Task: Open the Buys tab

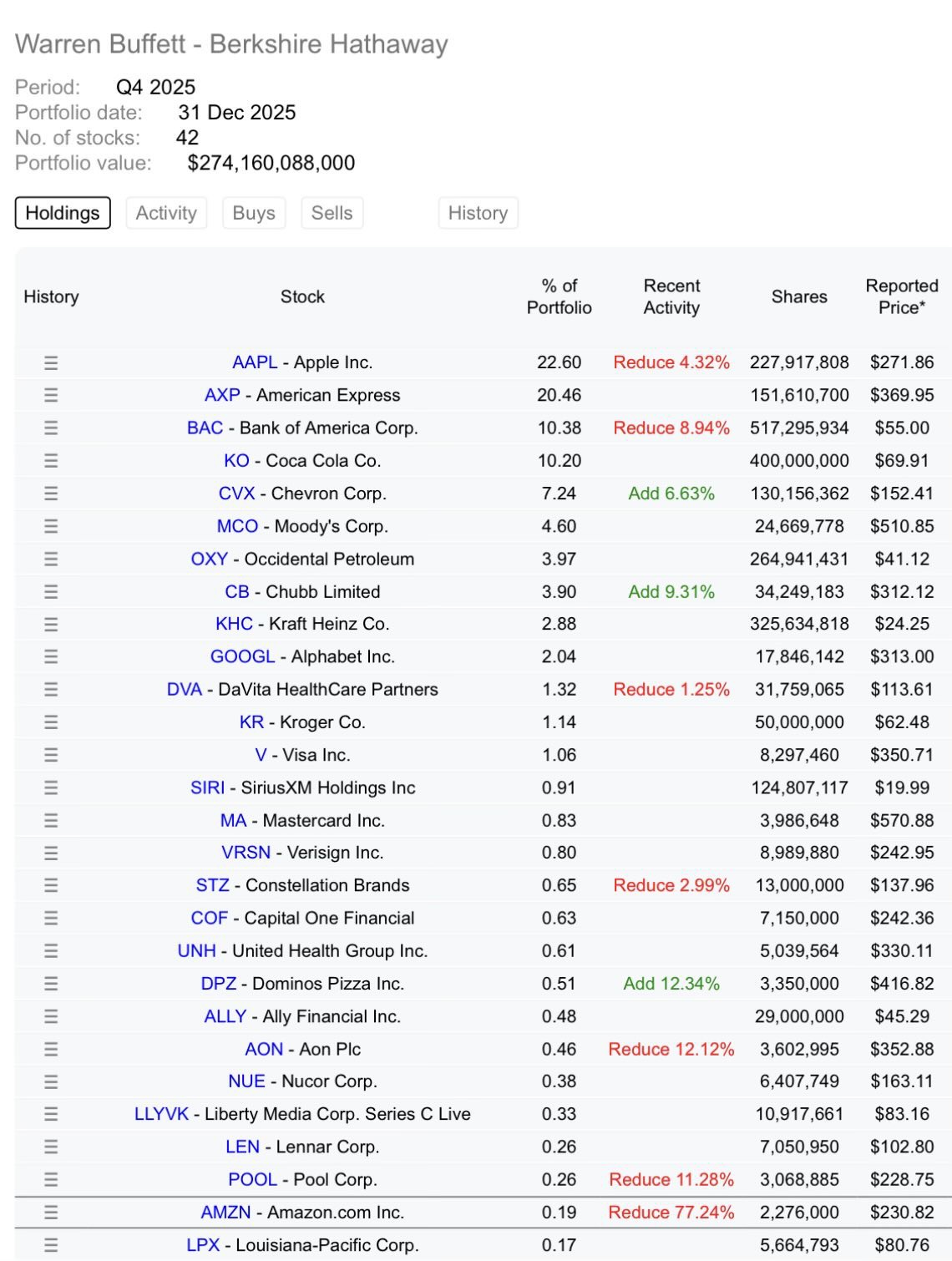Action: (254, 213)
